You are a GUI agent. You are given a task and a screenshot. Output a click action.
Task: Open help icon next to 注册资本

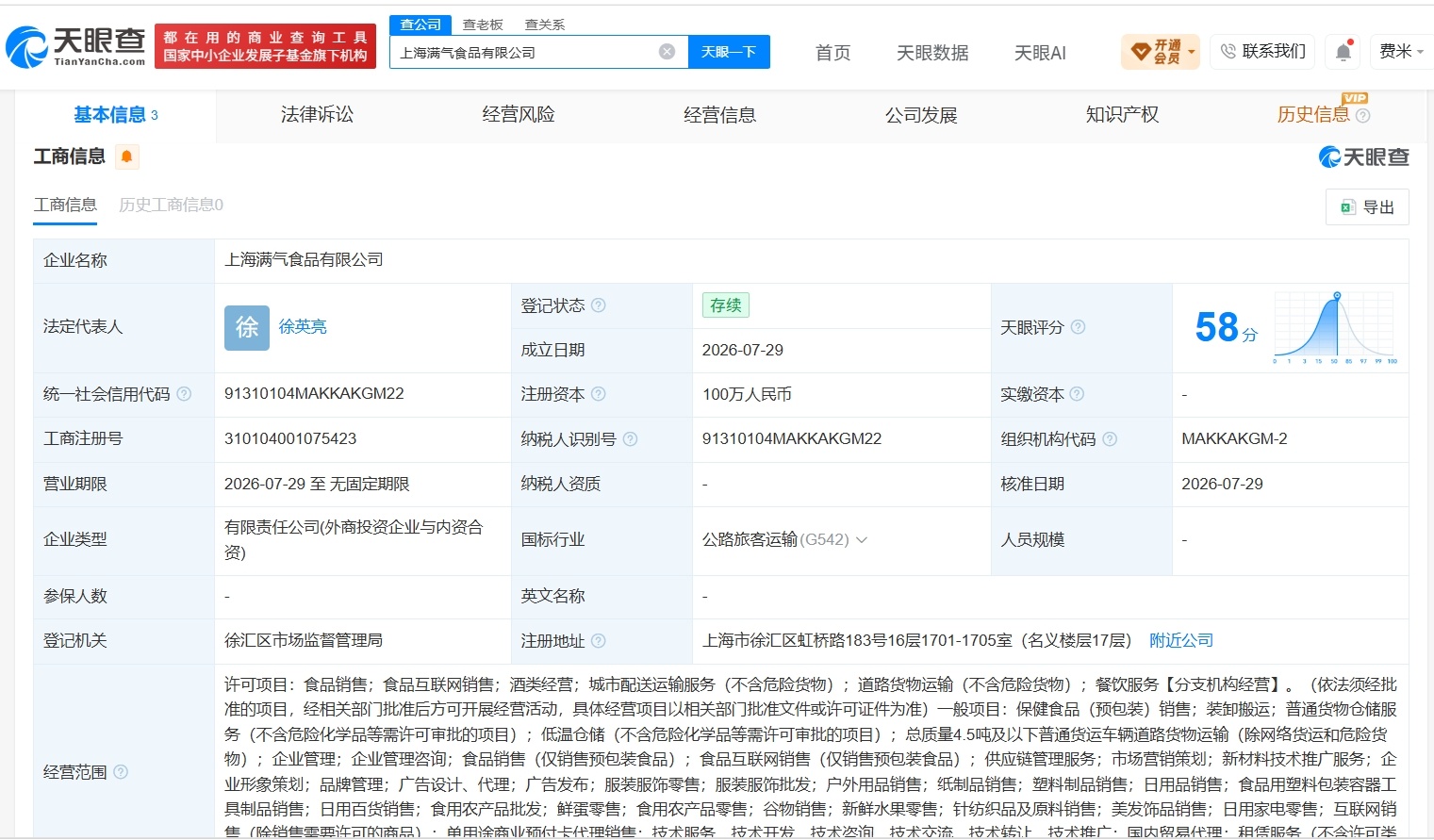(x=598, y=394)
